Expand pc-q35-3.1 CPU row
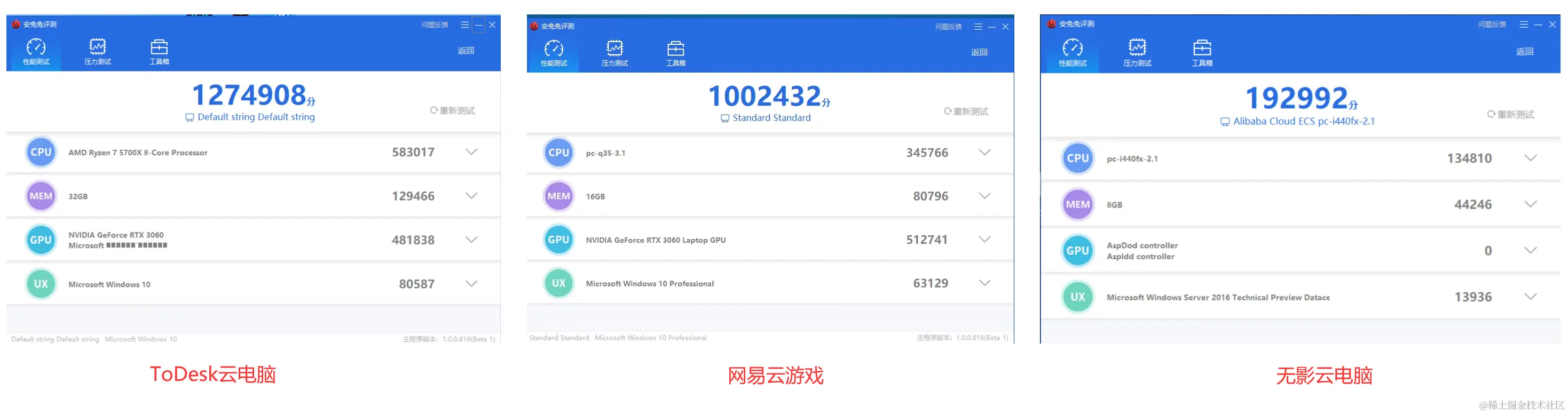 985,153
